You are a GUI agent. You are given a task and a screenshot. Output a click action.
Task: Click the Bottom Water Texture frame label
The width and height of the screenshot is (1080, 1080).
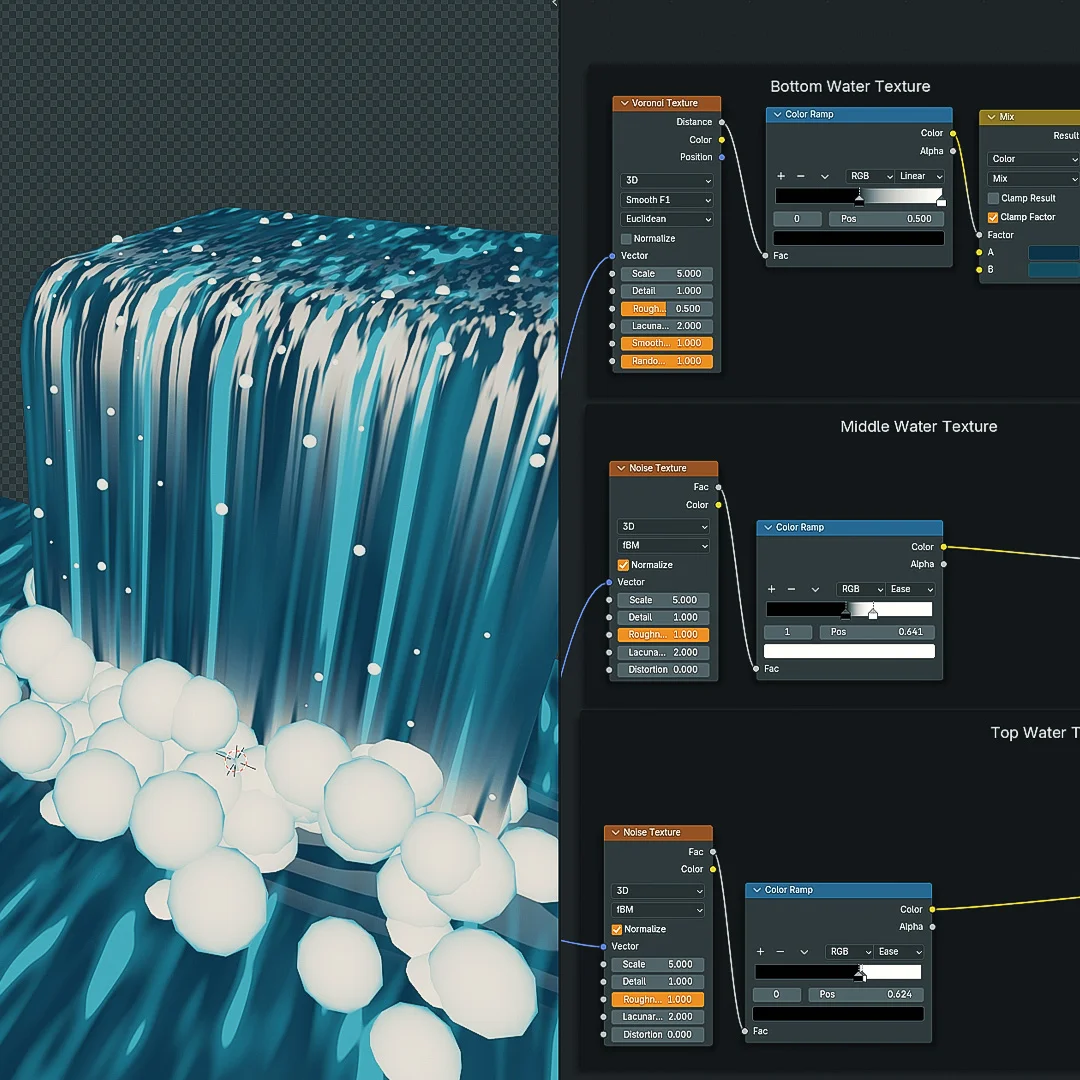tap(850, 87)
